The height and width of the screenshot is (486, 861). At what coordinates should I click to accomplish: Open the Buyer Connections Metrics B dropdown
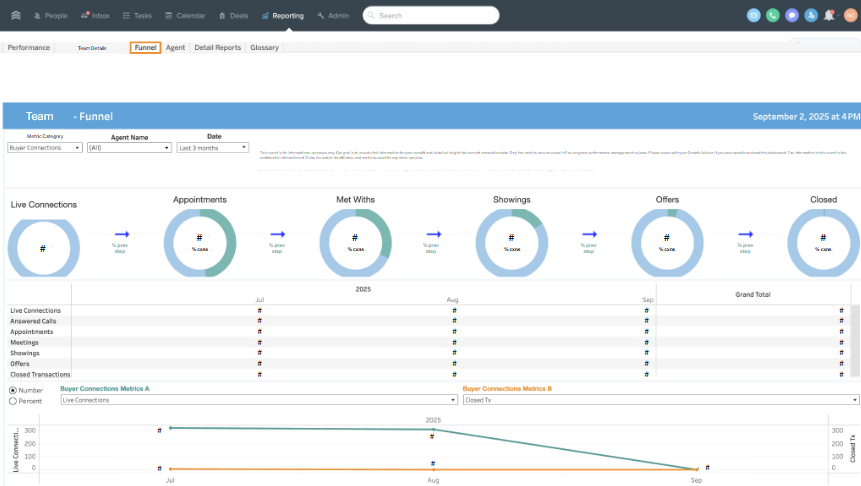(x=660, y=400)
